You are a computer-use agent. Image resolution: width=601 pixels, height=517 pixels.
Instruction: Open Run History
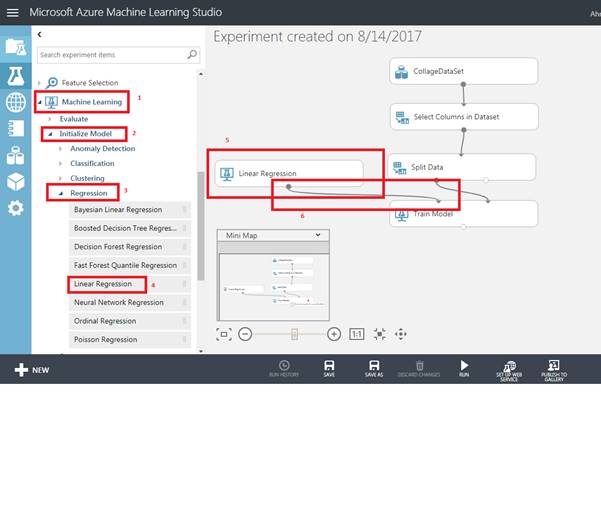[x=284, y=369]
